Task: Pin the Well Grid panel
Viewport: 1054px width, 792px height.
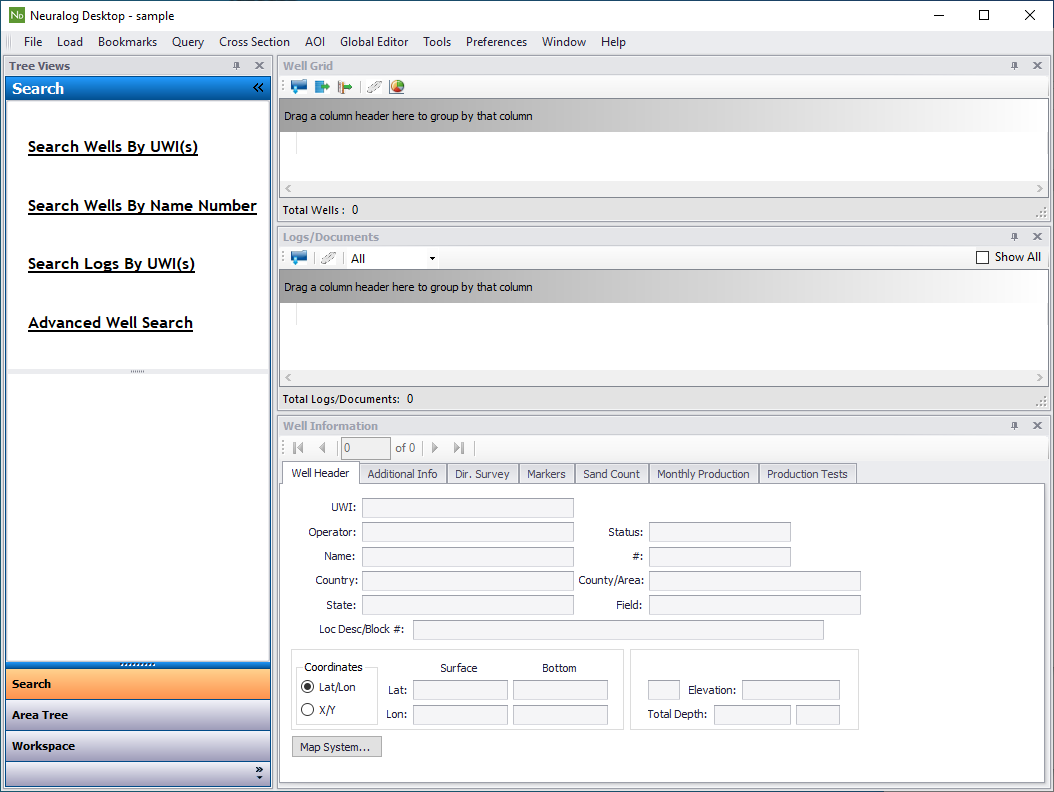Action: [x=1014, y=66]
